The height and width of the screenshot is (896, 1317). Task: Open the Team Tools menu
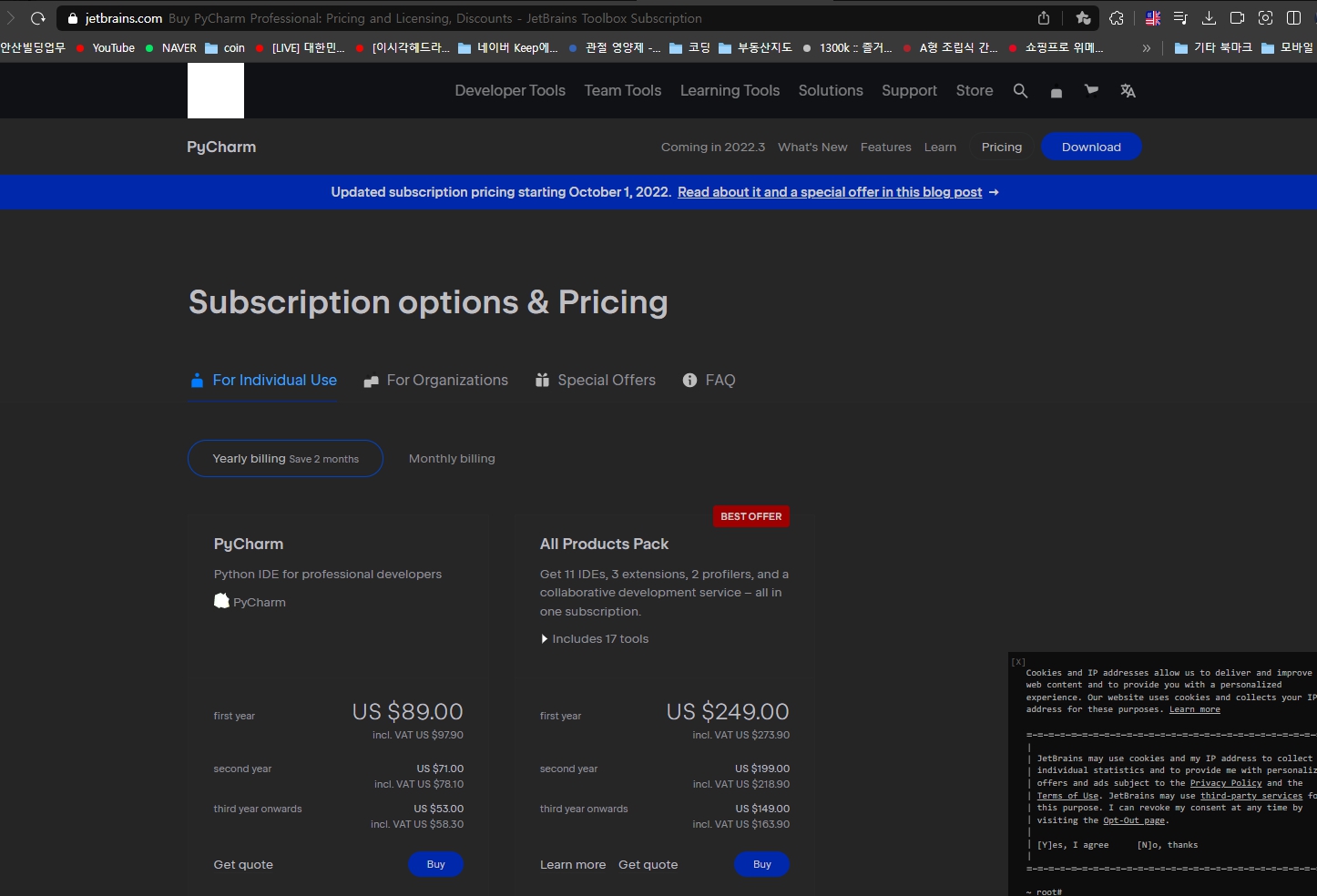(623, 90)
